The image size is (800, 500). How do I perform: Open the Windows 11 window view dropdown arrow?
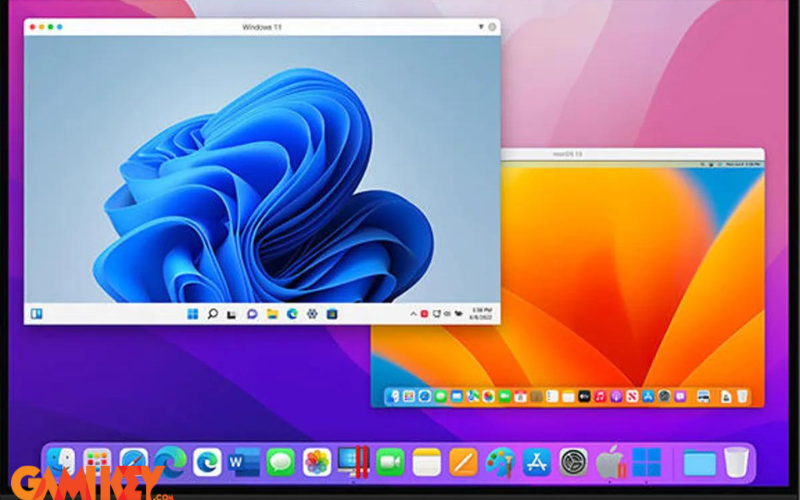click(x=481, y=27)
